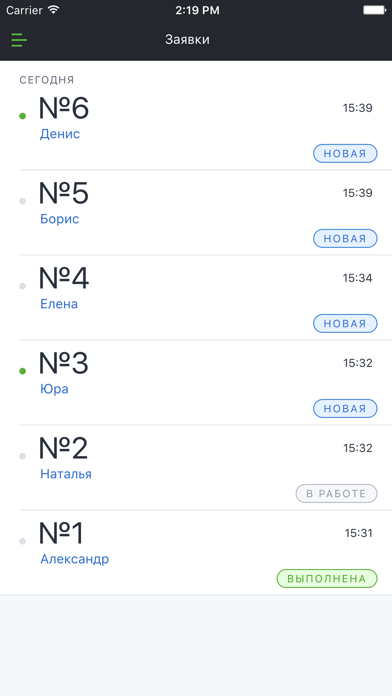The width and height of the screenshot is (392, 696).
Task: Select customer name Наталья
Action: point(66,474)
